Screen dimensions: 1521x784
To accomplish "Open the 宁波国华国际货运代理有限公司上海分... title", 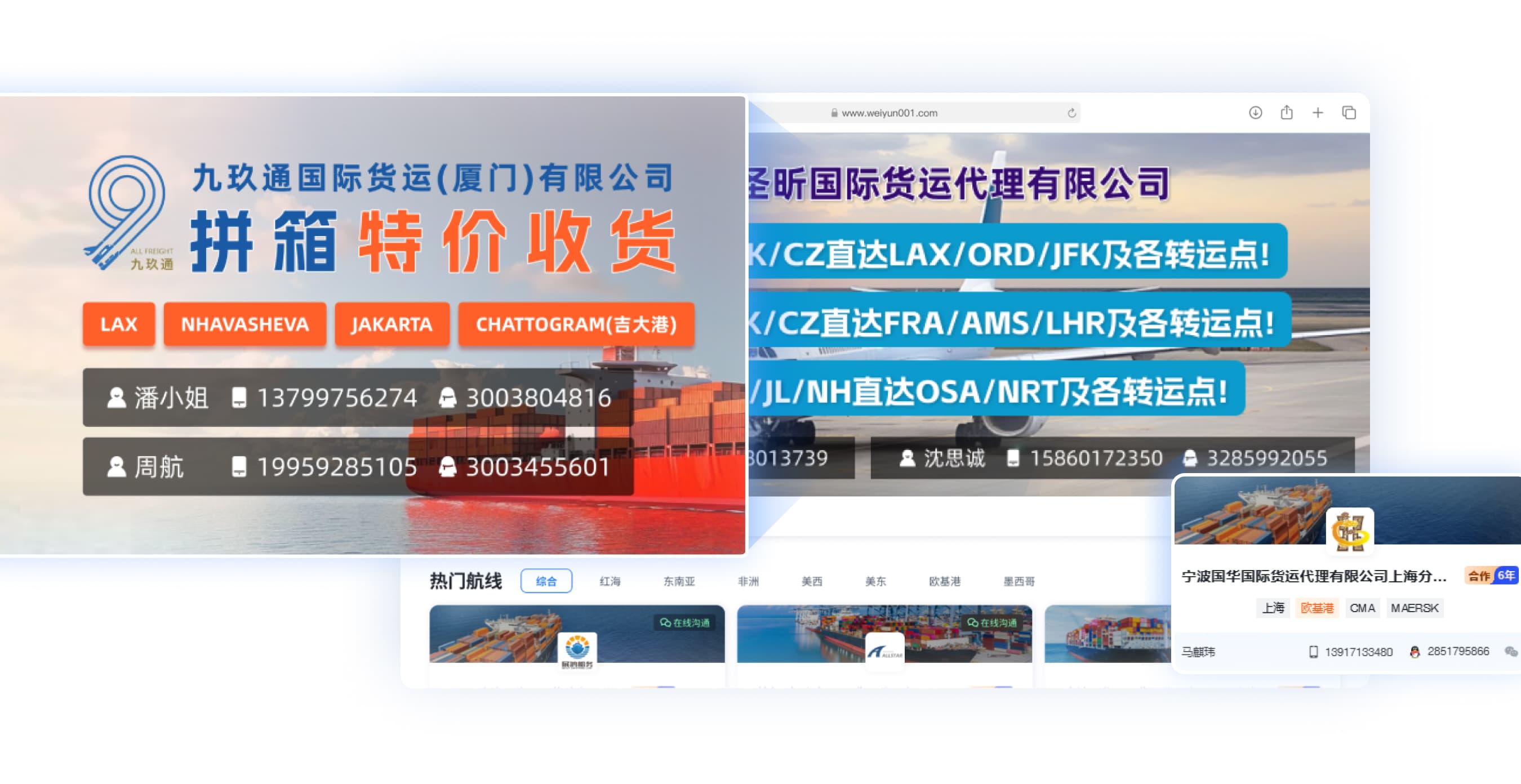I will (1314, 576).
